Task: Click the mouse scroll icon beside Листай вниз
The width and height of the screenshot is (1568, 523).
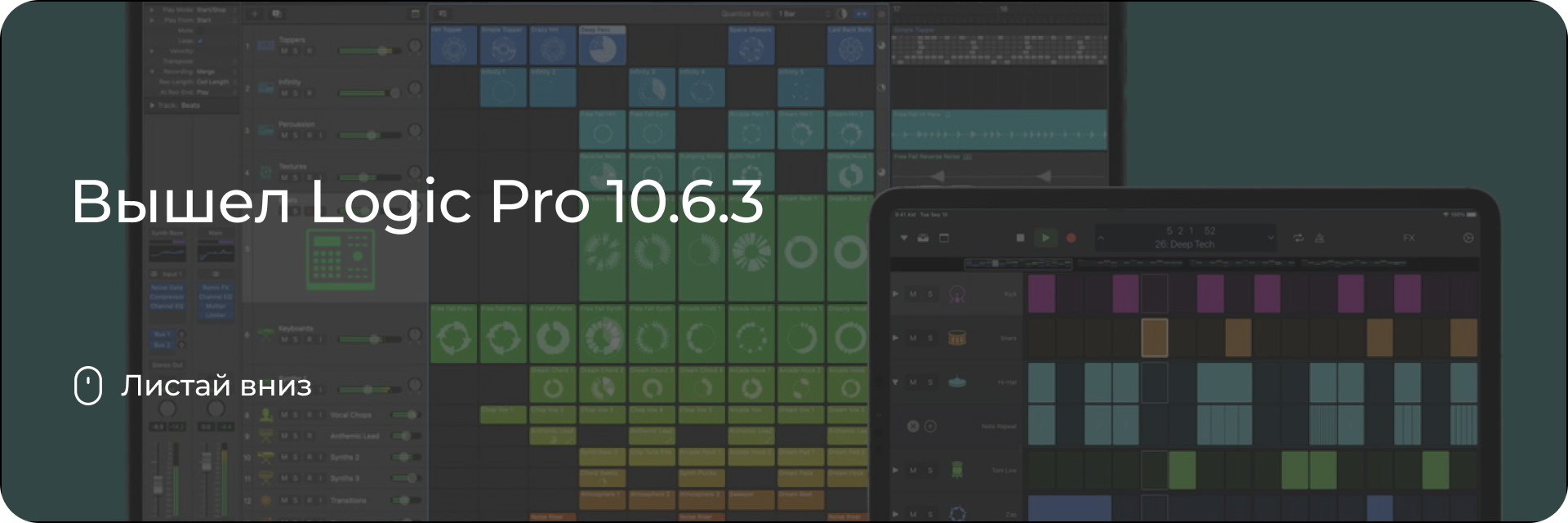Action: (88, 386)
